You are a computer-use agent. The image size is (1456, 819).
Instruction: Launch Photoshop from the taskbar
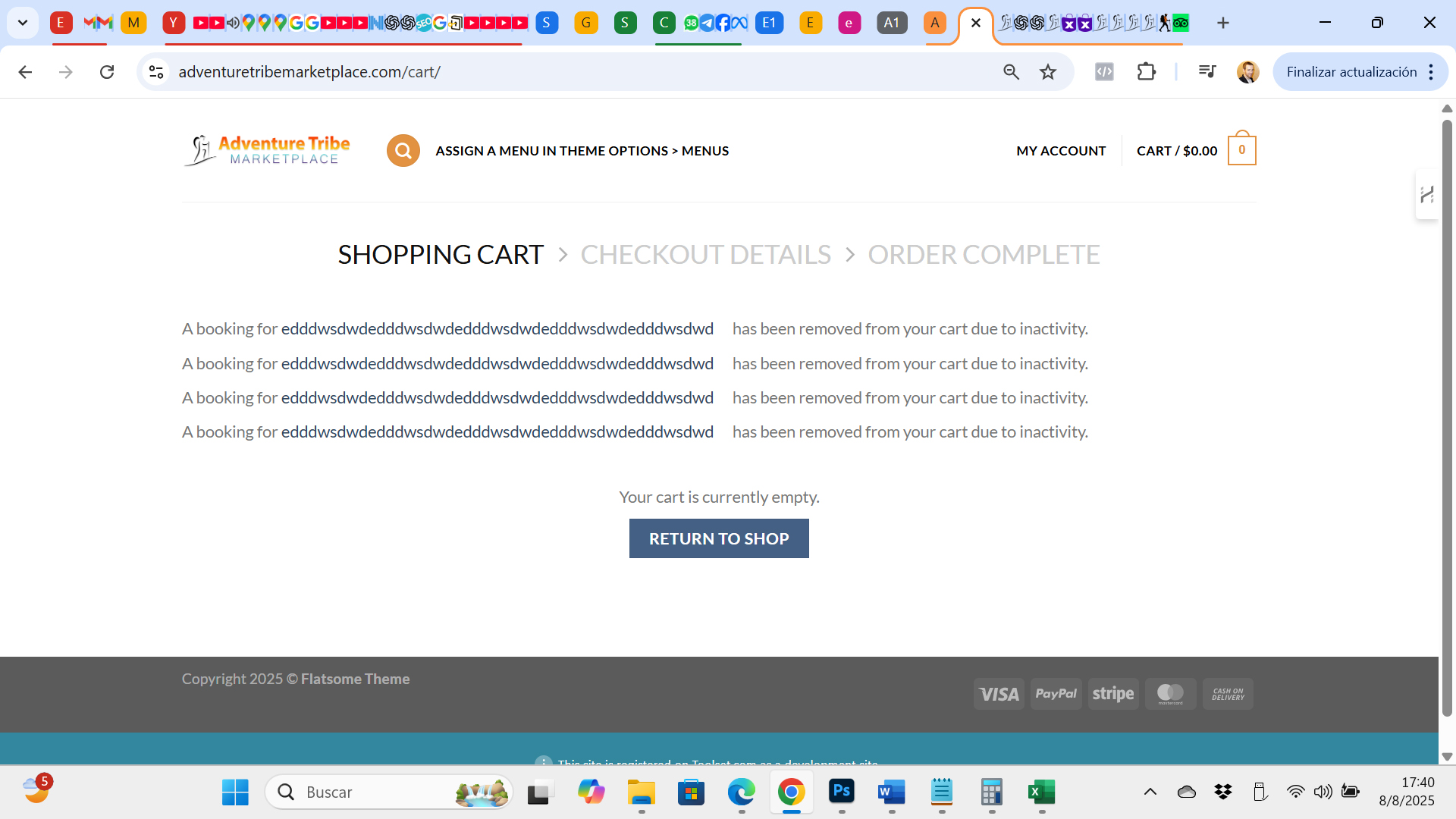[842, 792]
